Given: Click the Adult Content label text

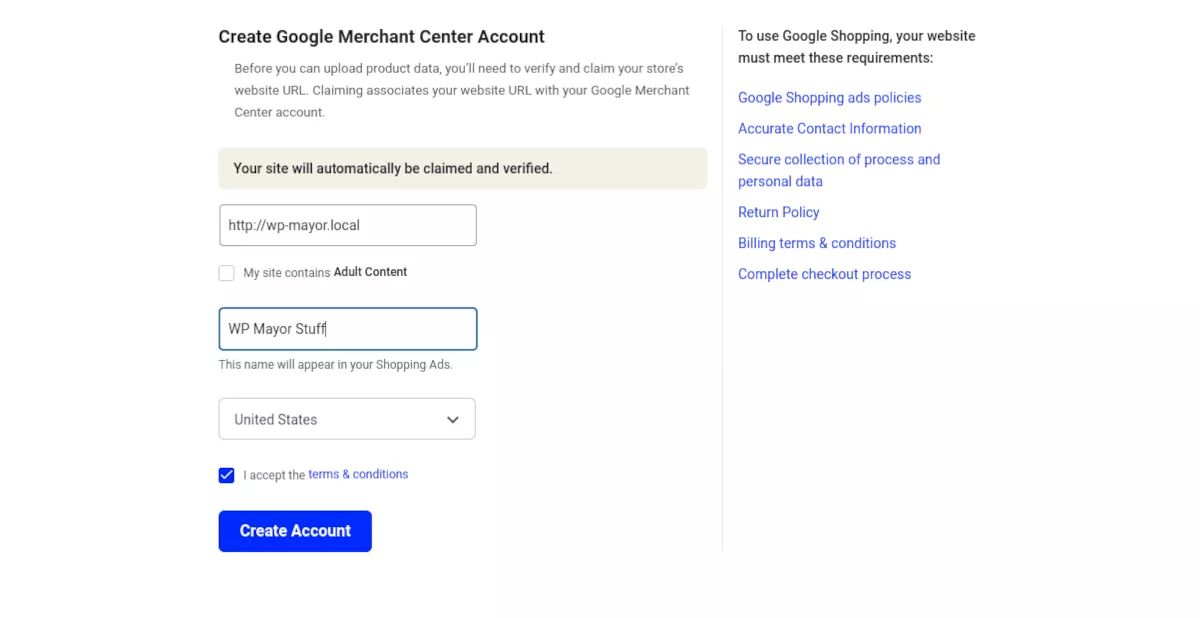Looking at the screenshot, I should click(371, 272).
